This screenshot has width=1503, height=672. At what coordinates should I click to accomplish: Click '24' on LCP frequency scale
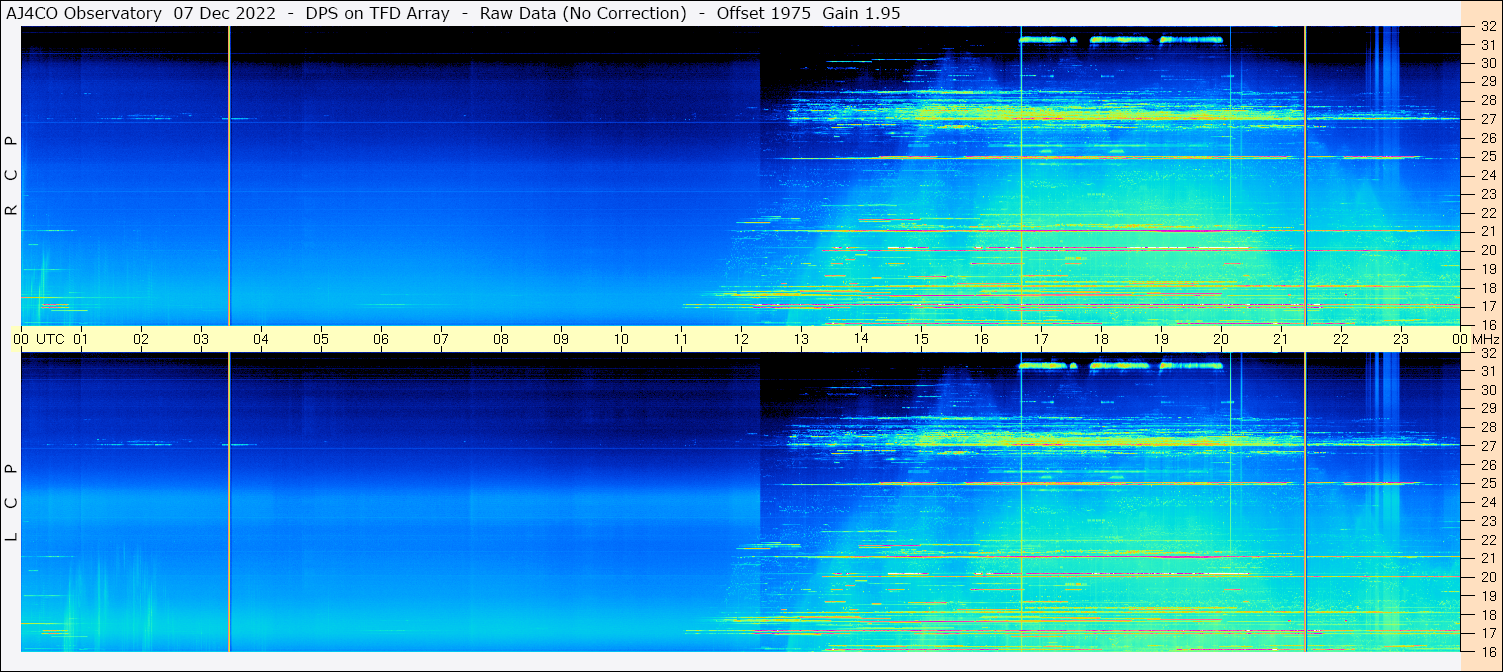[1488, 503]
